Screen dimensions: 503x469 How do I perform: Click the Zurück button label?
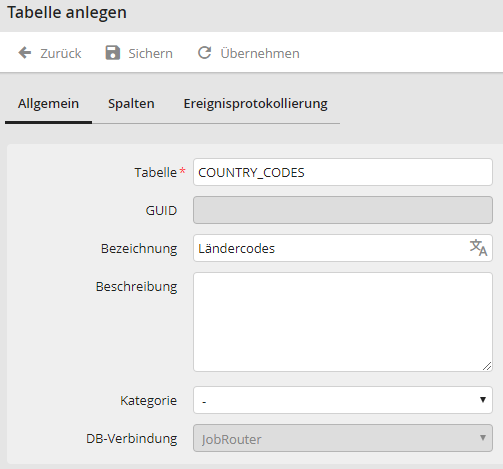61,53
